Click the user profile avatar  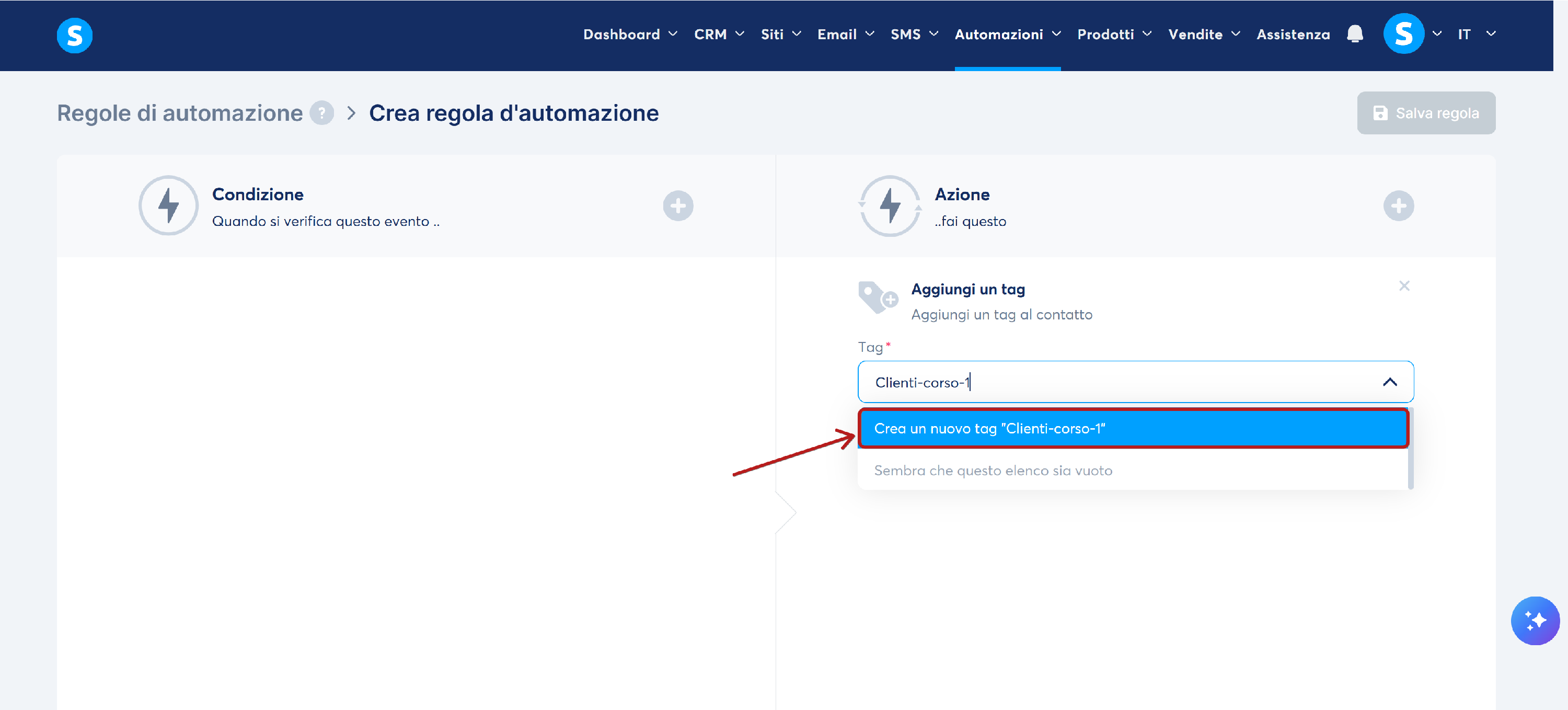pyautogui.click(x=1403, y=34)
